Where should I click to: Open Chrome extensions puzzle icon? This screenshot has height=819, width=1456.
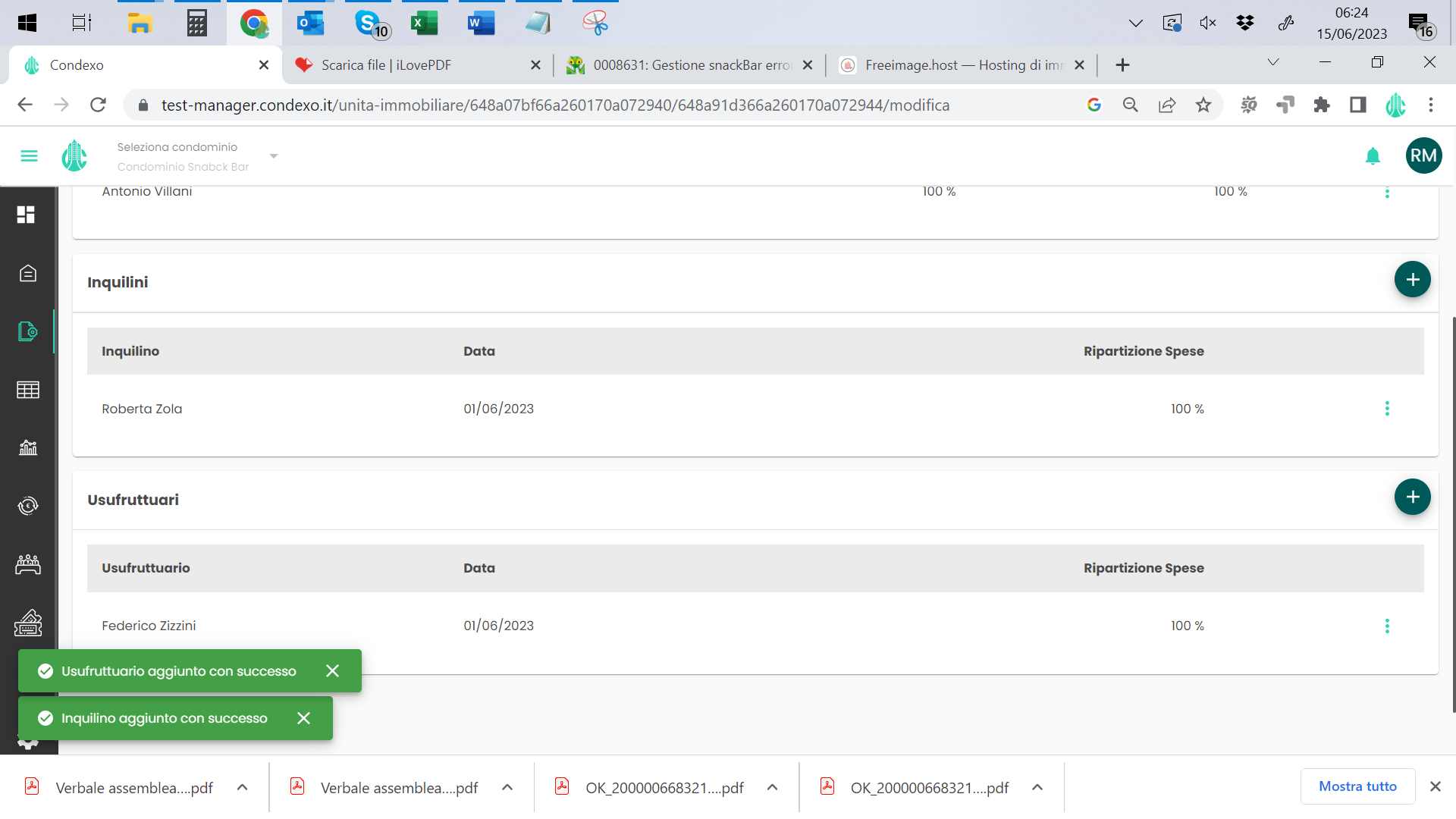(1322, 105)
